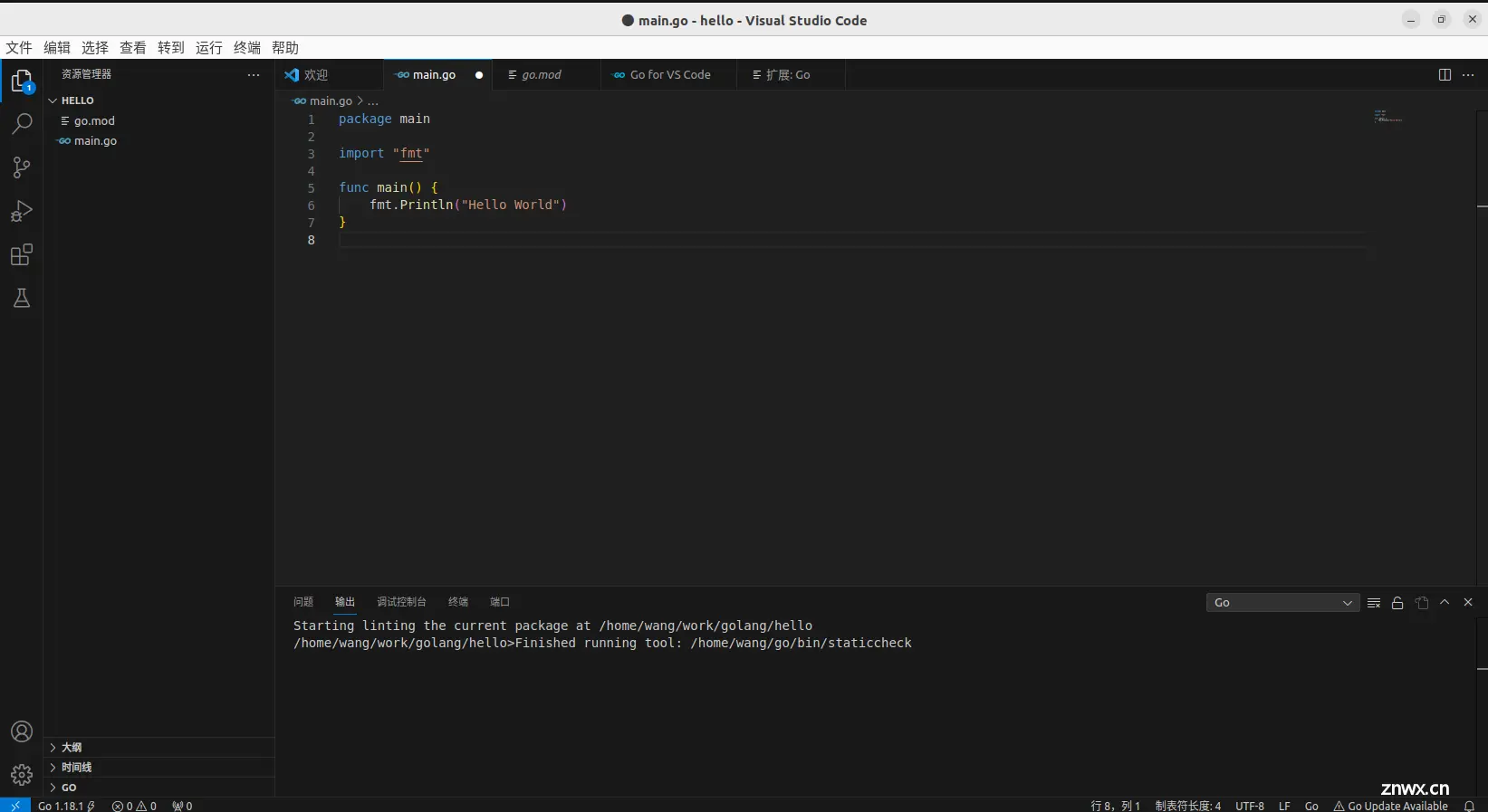Click the remote window indicator in status bar
Image resolution: width=1488 pixels, height=812 pixels.
[15, 805]
